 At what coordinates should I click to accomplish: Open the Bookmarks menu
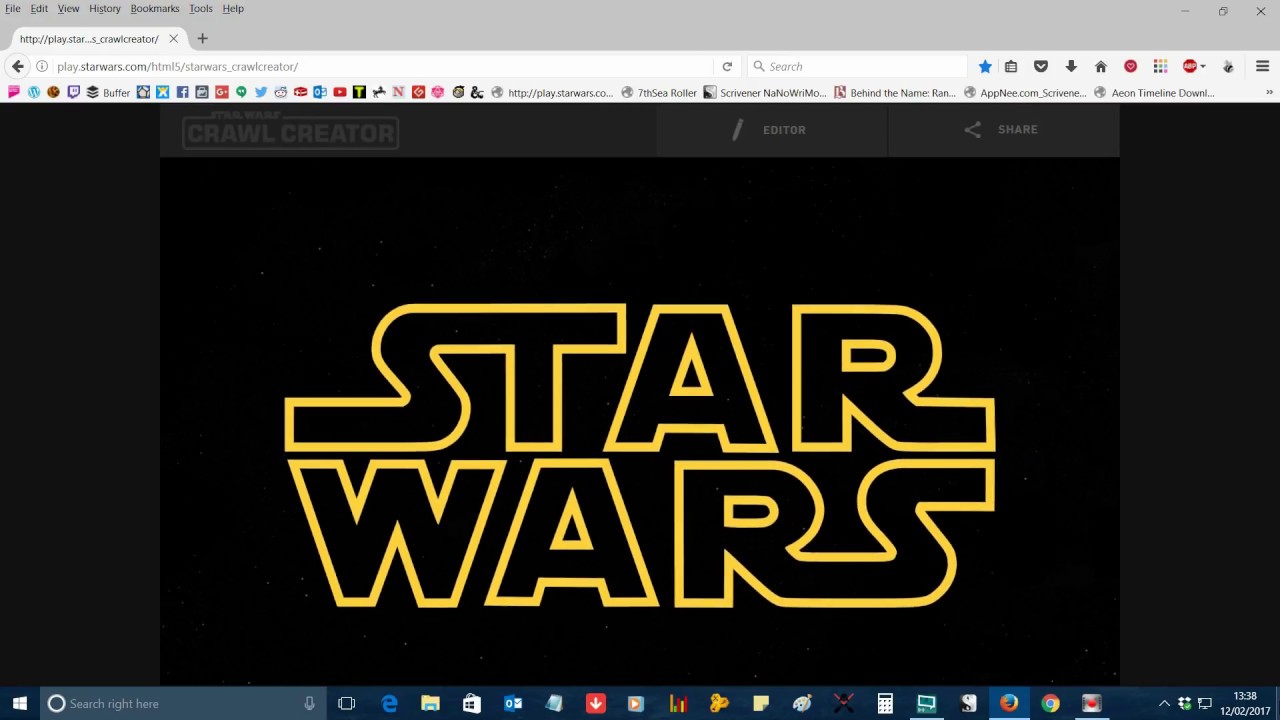[155, 8]
